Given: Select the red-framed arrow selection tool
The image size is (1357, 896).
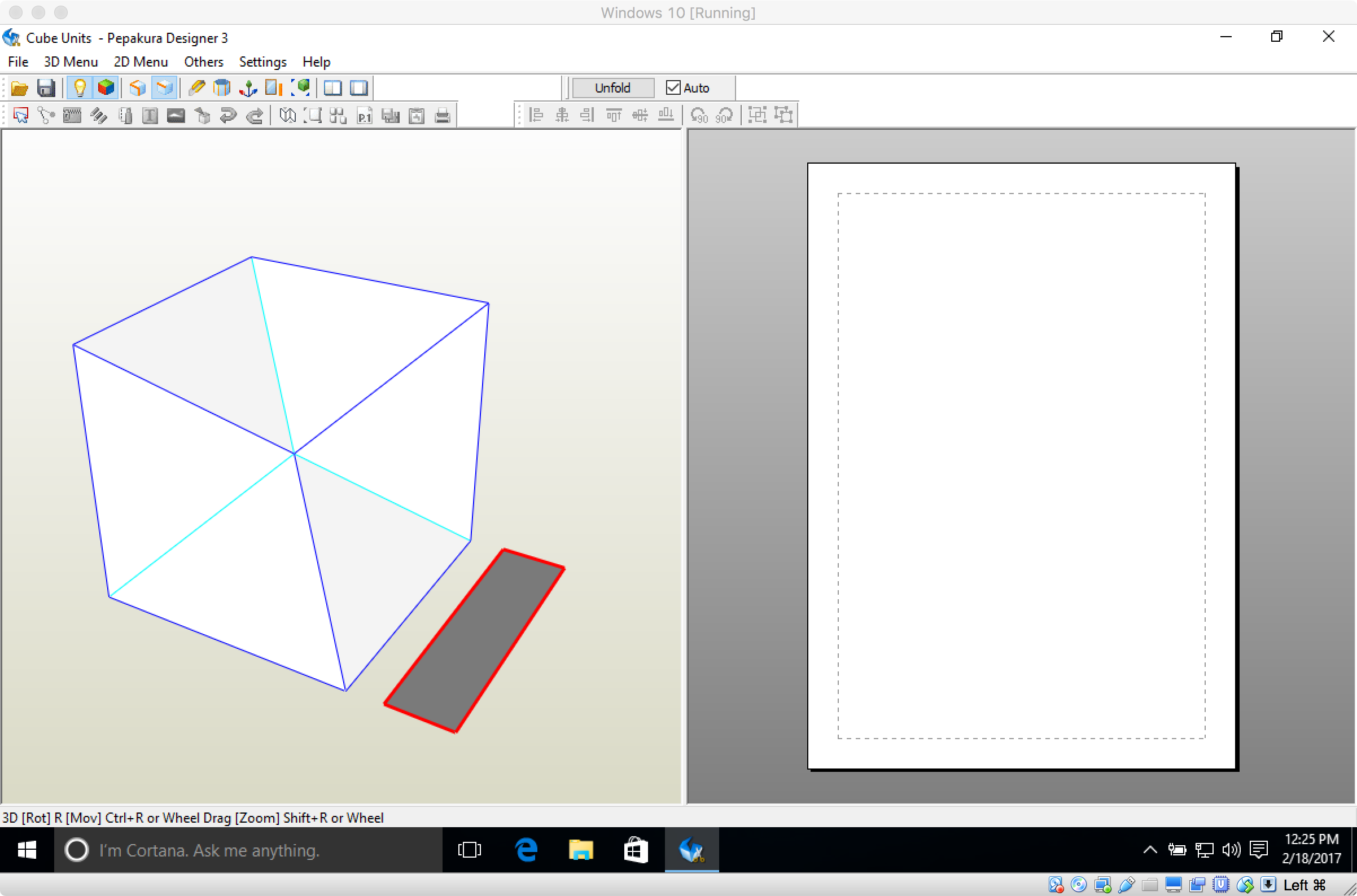Looking at the screenshot, I should (21, 116).
